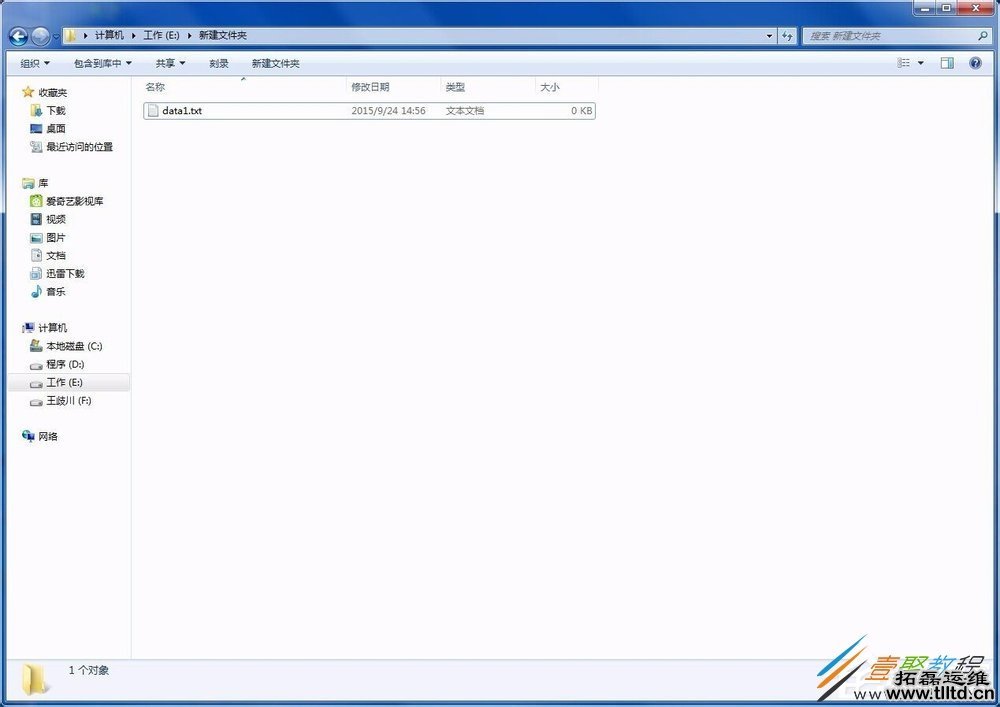This screenshot has width=1000, height=707.
Task: Open the 组织 menu
Action: [x=33, y=63]
